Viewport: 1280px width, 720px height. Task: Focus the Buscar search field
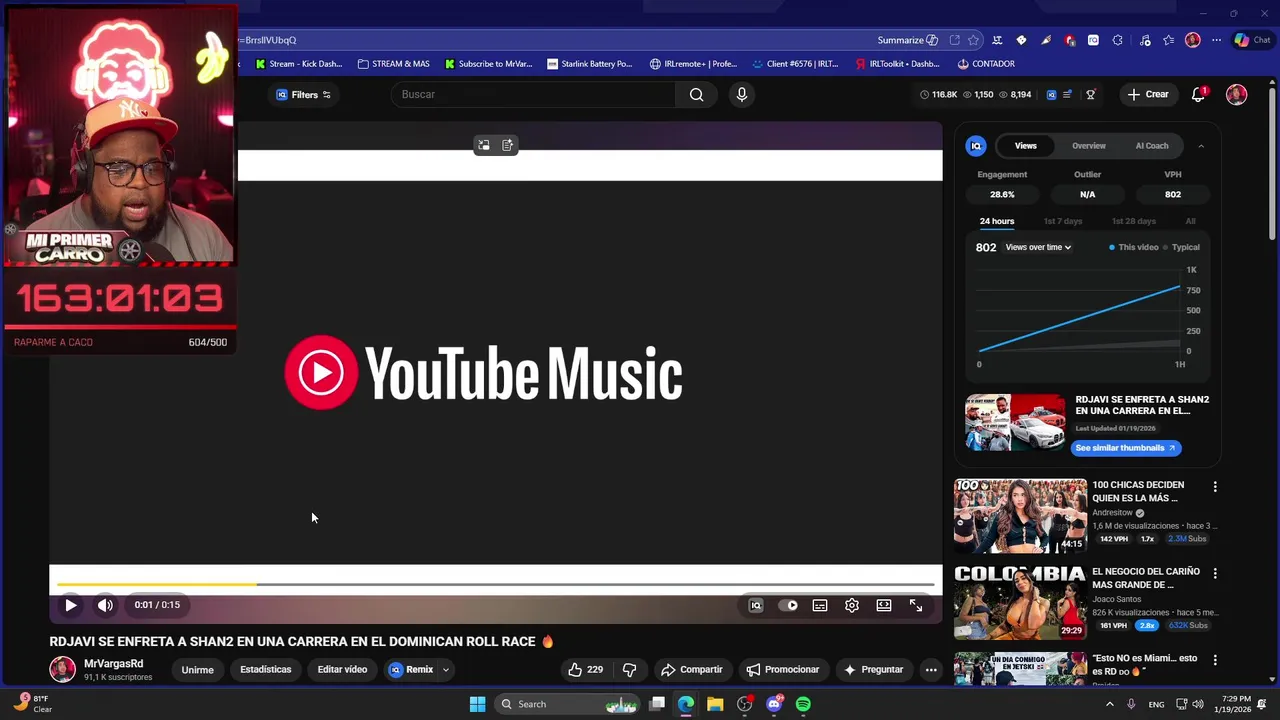(534, 94)
